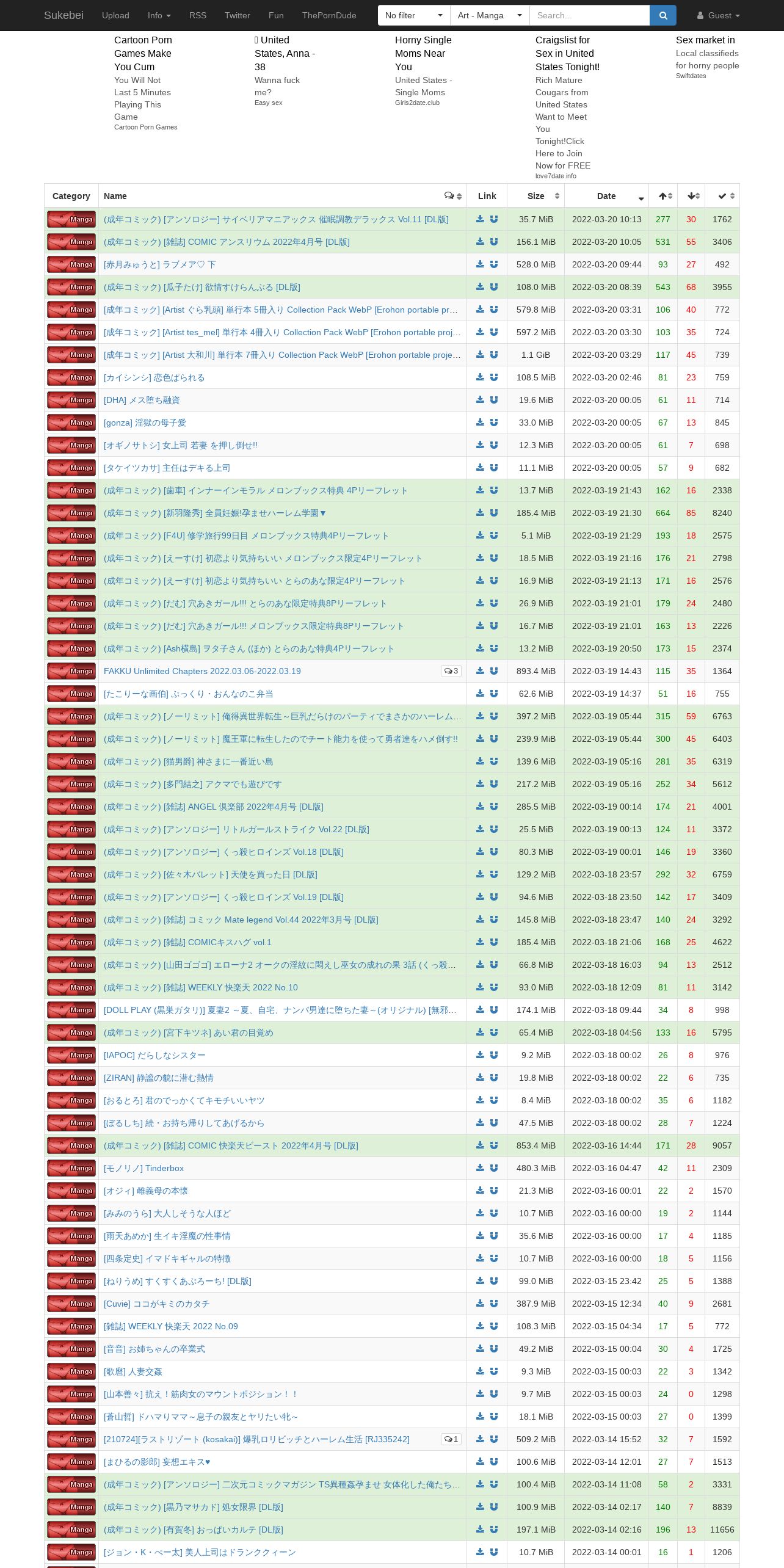Click the 85 leechers count cell
Screen dimensions: 784x1568
[x=691, y=513]
